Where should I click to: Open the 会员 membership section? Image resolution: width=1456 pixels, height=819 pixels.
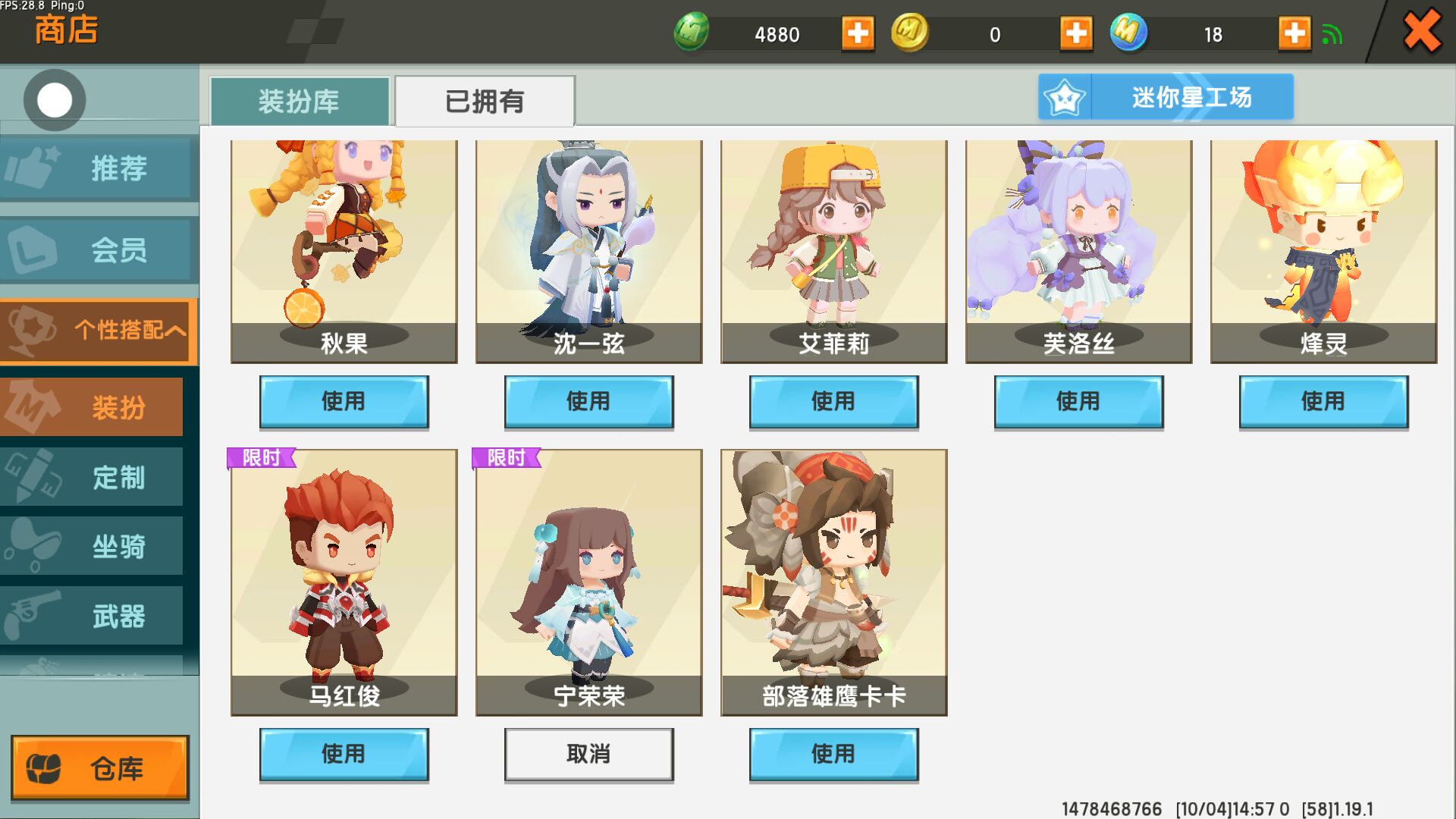99,249
